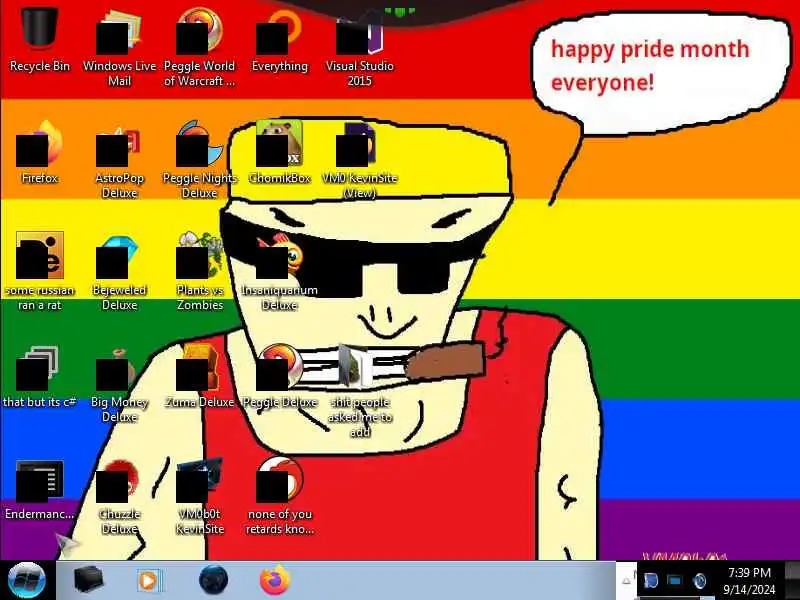The height and width of the screenshot is (600, 800).
Task: Open the Windows Start menu orb
Action: tap(26, 580)
